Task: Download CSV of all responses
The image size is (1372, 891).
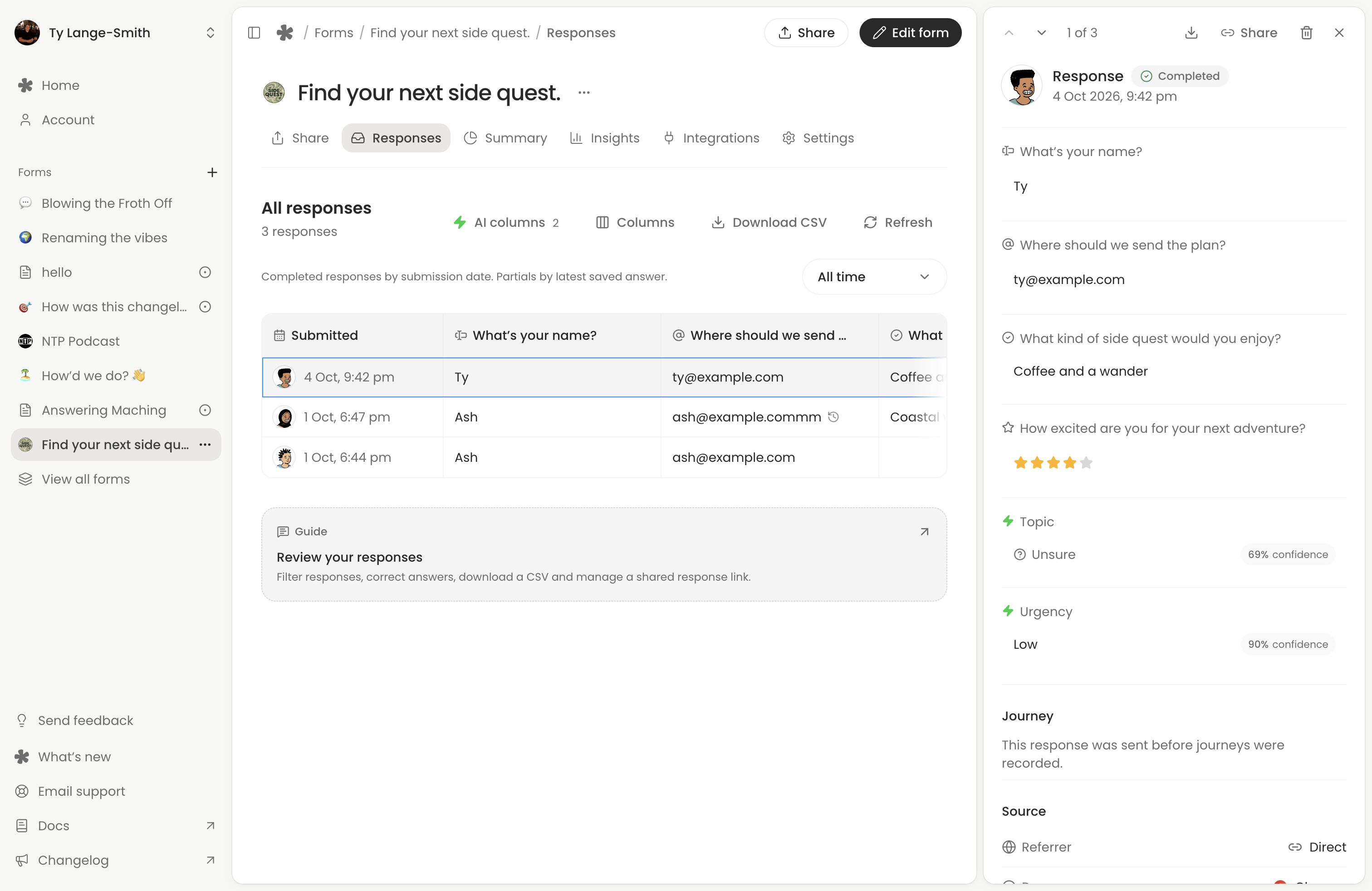Action: click(769, 222)
